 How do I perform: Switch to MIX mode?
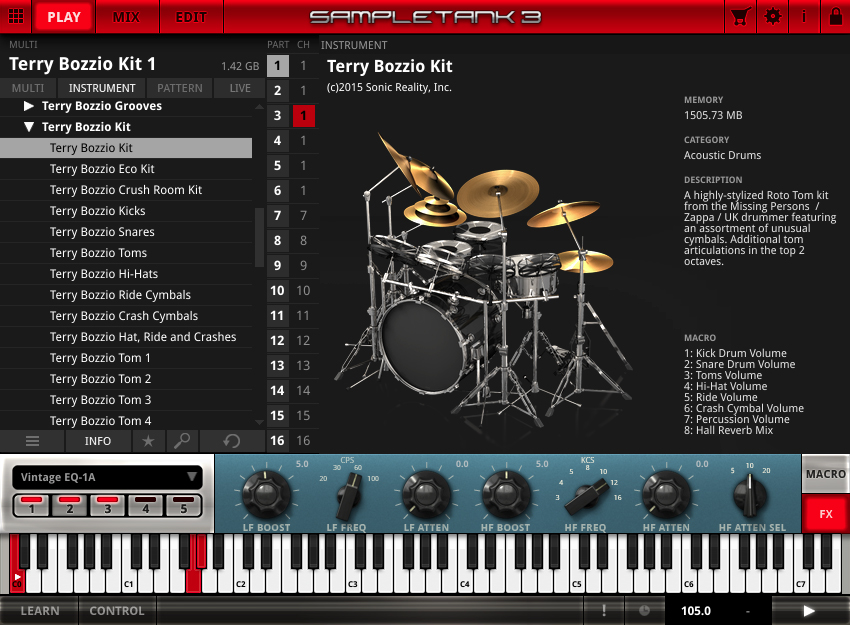126,17
